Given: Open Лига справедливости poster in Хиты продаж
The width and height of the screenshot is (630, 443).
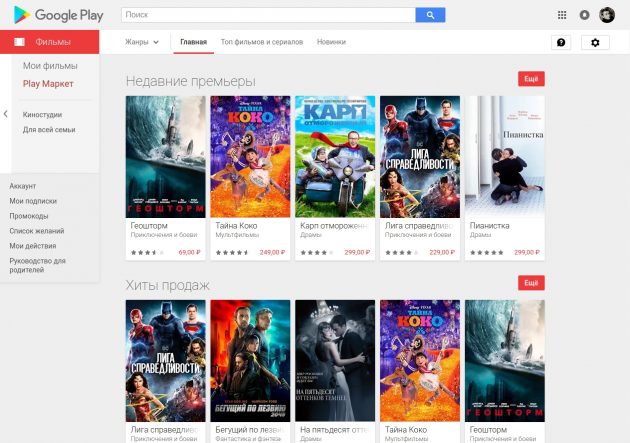Looking at the screenshot, I should 166,361.
